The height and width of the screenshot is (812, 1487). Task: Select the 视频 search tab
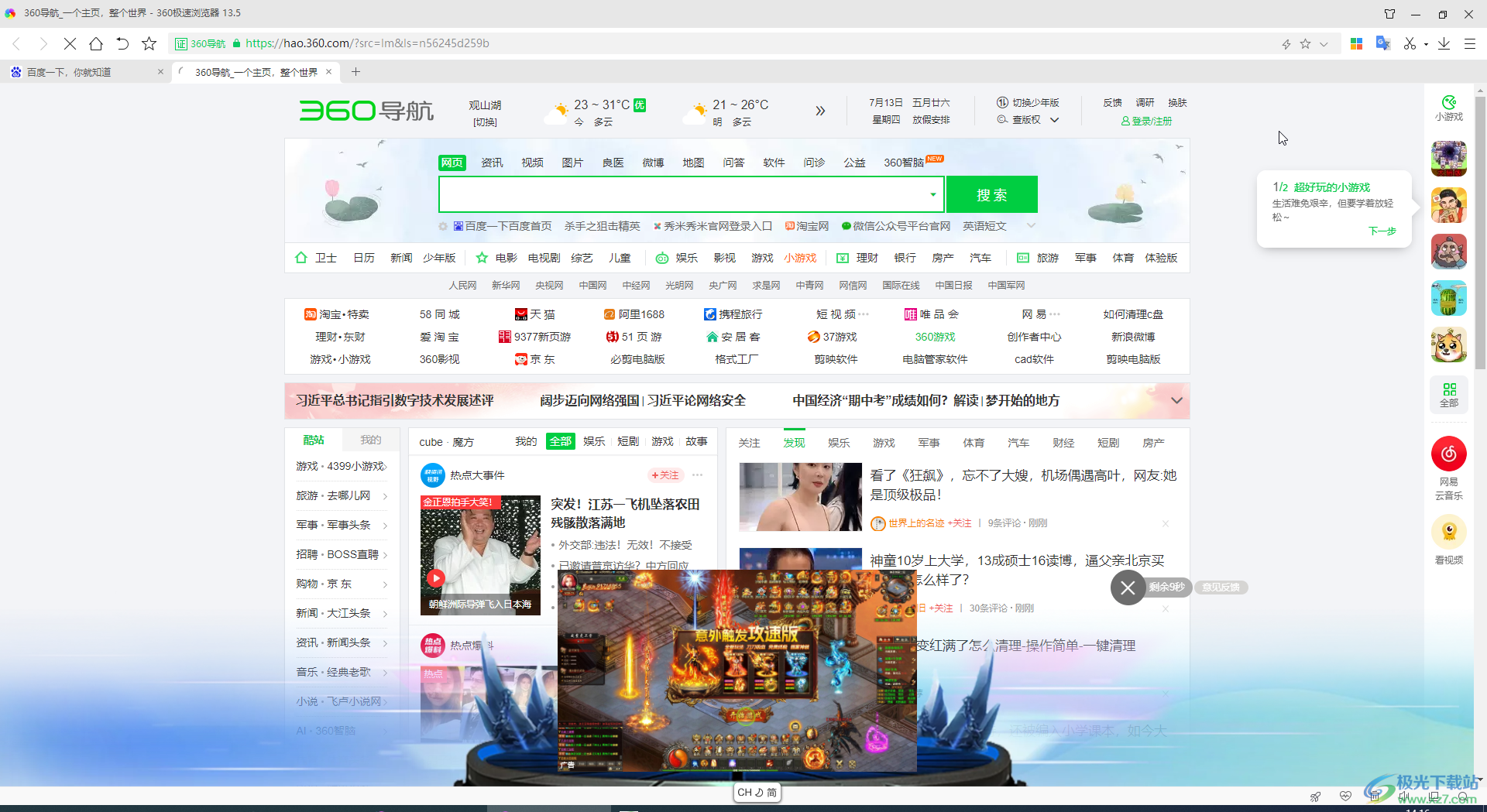coord(532,163)
